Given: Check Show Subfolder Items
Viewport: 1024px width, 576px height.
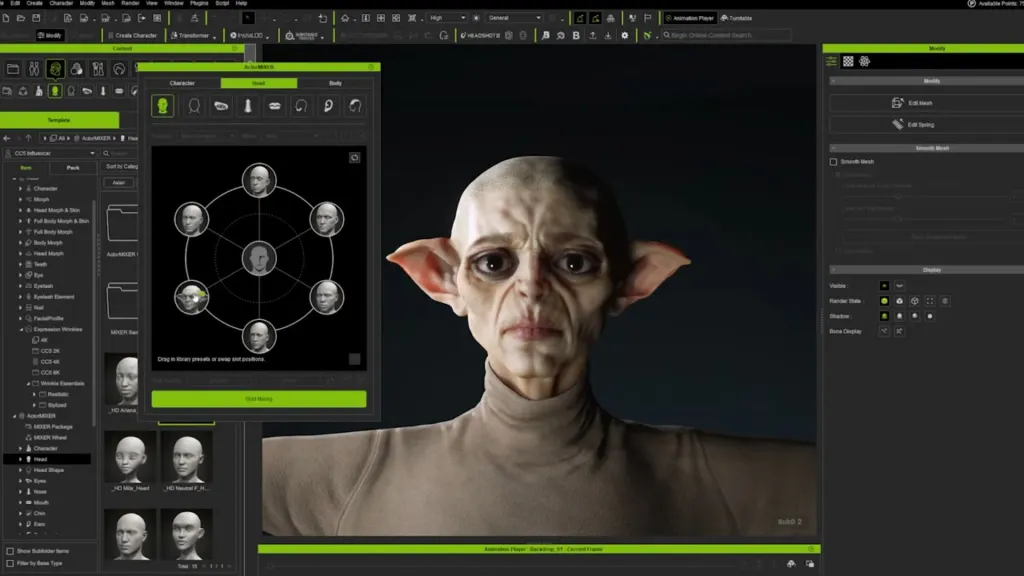Looking at the screenshot, I should click(x=10, y=551).
